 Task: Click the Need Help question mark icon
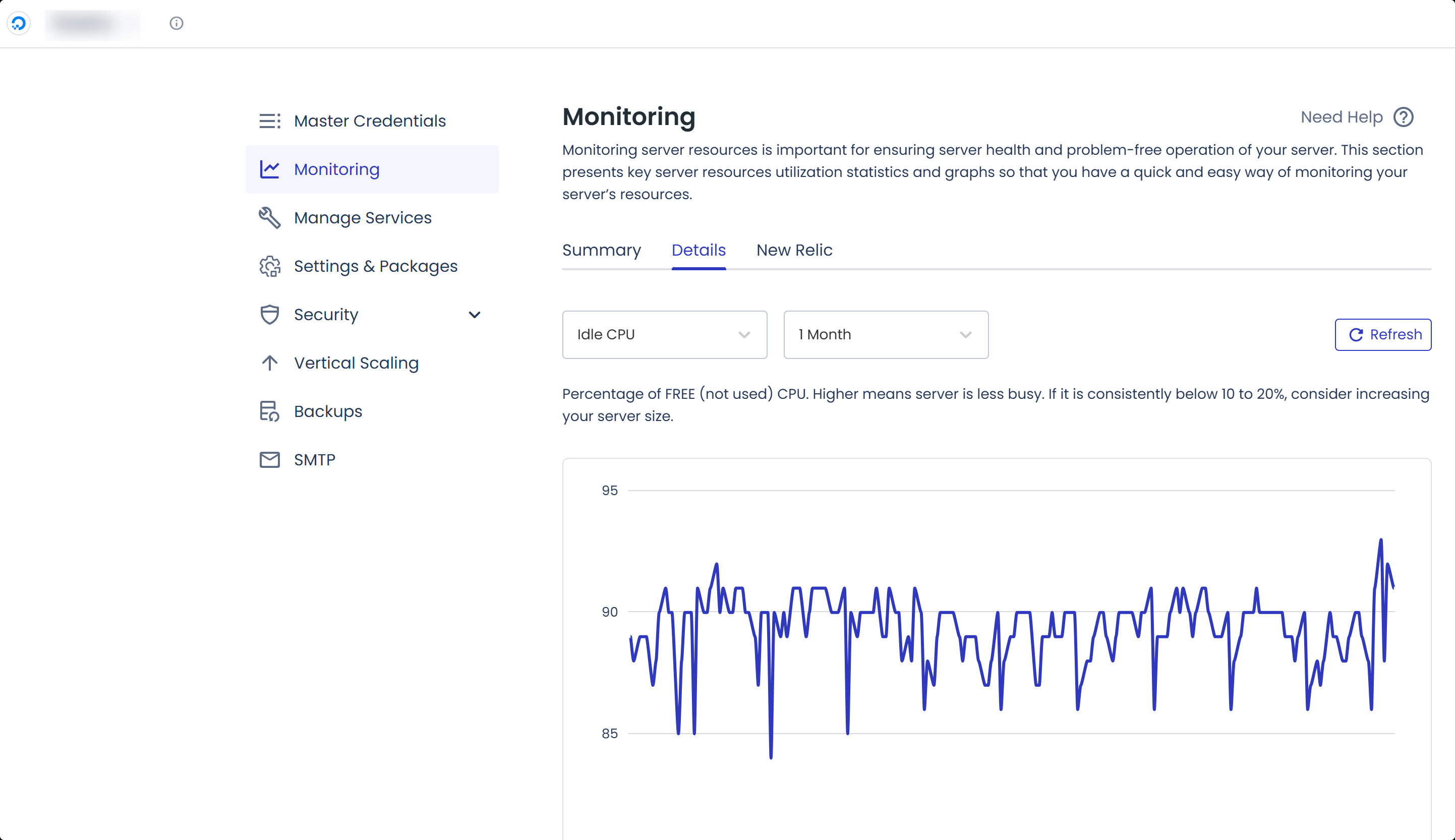1403,117
